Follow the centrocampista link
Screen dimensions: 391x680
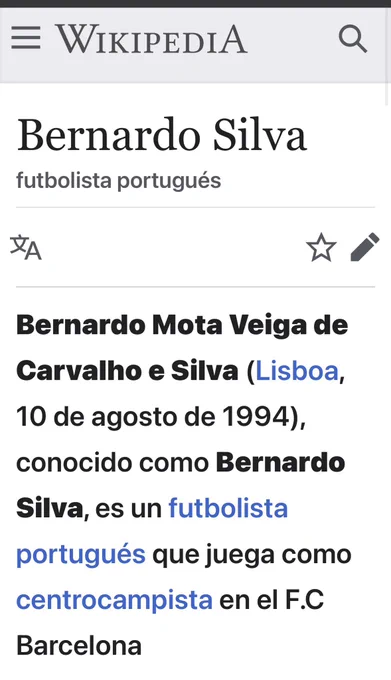(114, 600)
